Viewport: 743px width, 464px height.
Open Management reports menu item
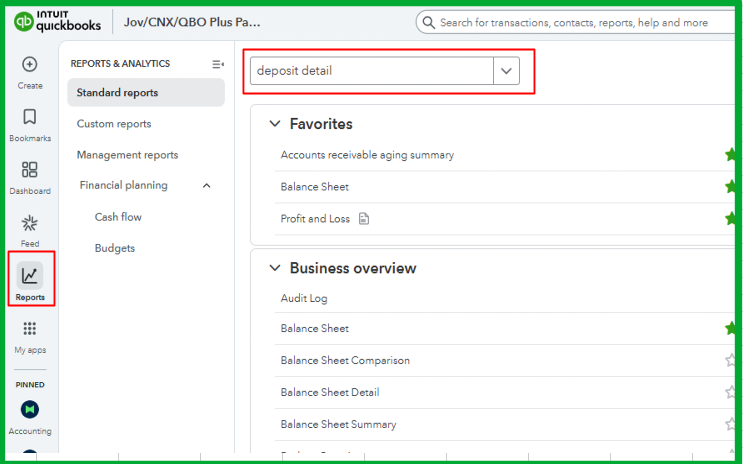[x=127, y=155]
